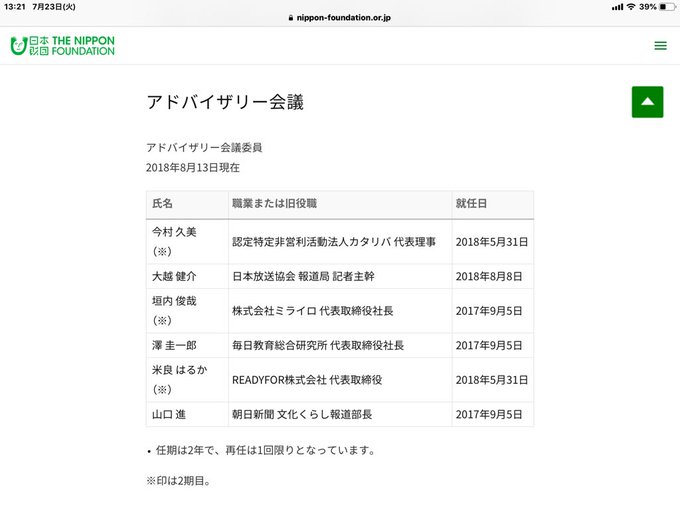Select the heading アドバイザリー会議

coord(225,102)
